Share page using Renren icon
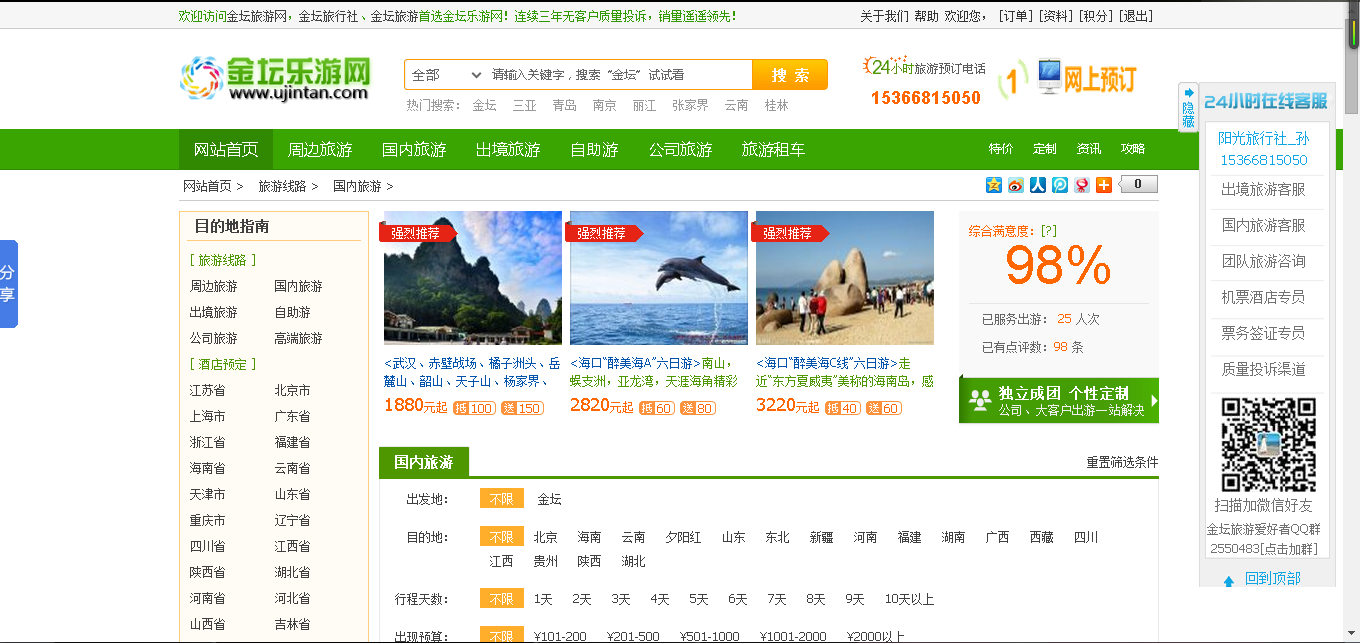1360x643 pixels. tap(1037, 185)
